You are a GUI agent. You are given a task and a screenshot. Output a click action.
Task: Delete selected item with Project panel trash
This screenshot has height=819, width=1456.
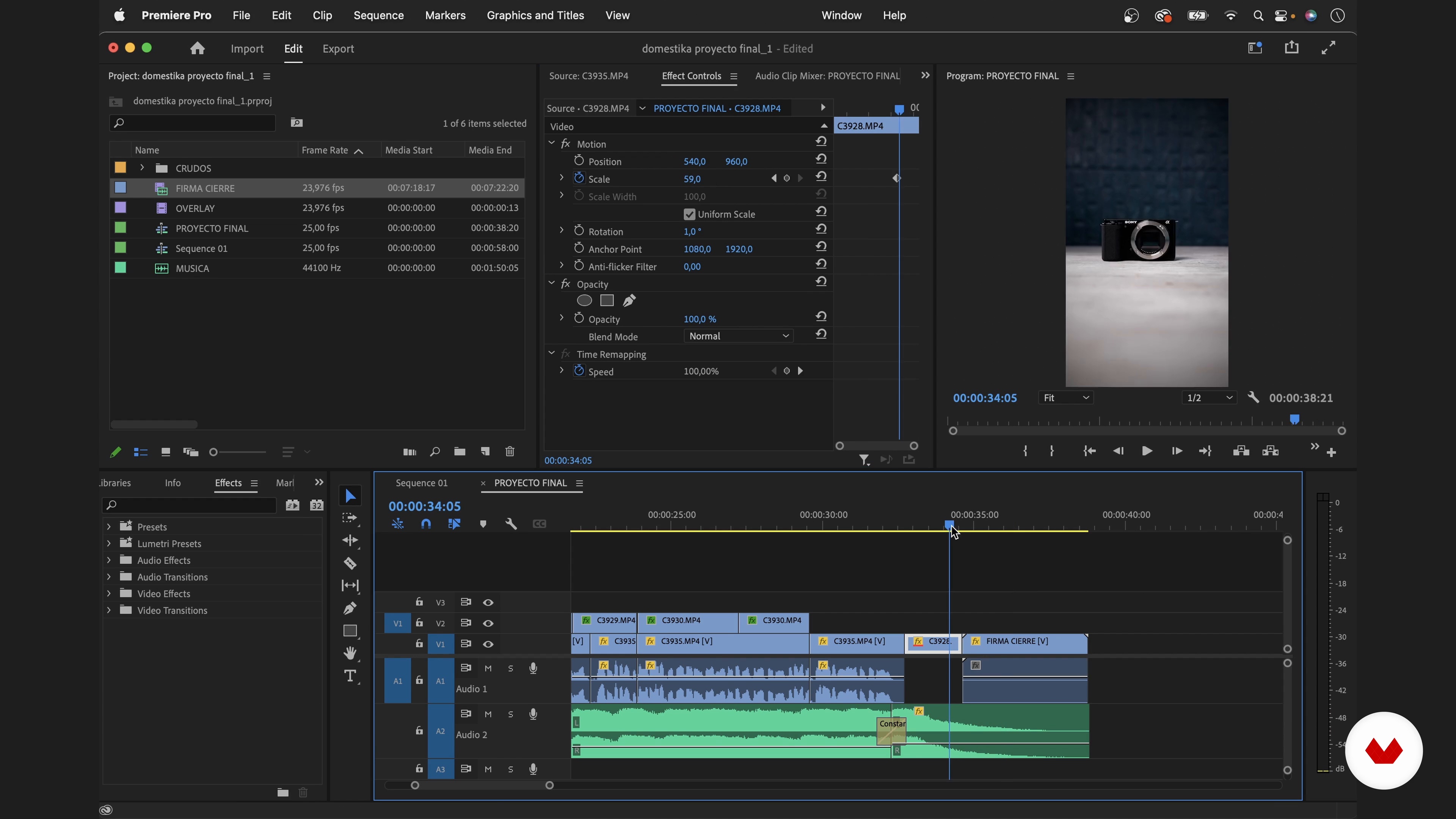click(510, 452)
